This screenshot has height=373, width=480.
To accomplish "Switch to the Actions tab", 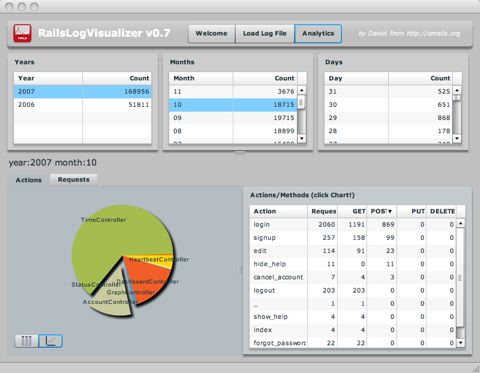I will point(29,180).
